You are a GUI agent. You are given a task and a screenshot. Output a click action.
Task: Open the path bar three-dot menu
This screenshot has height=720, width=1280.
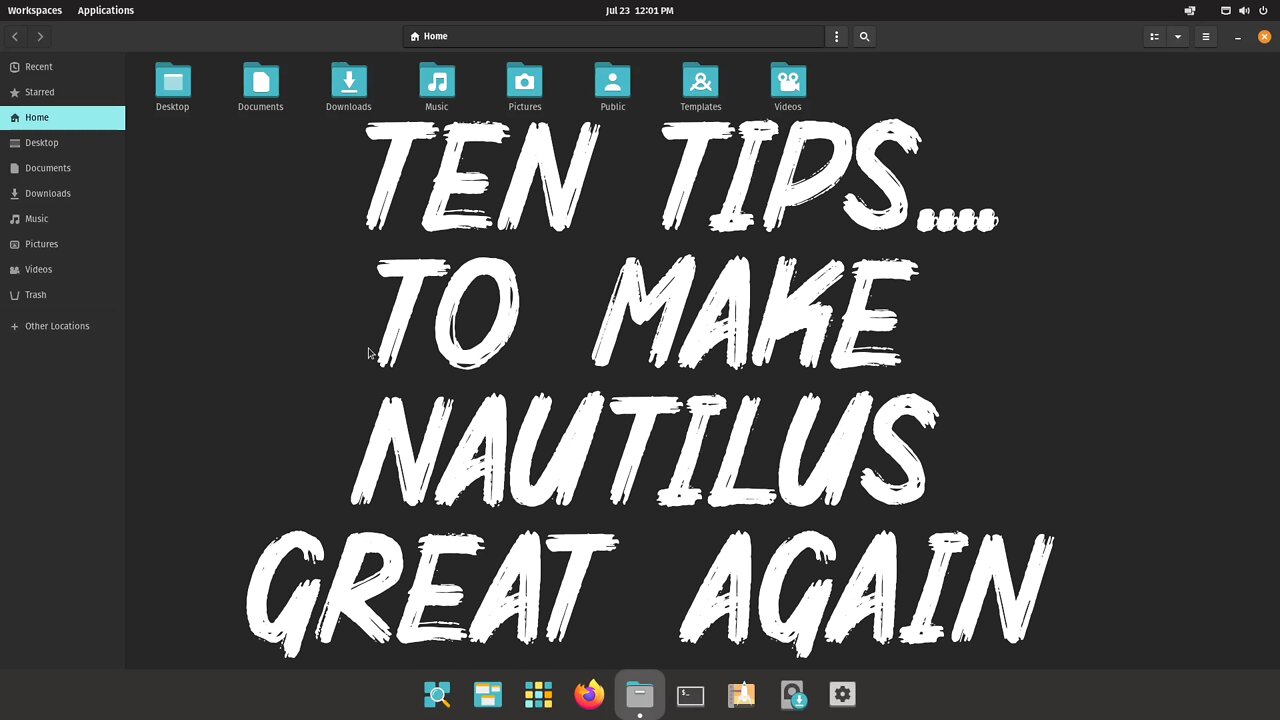[x=837, y=37]
